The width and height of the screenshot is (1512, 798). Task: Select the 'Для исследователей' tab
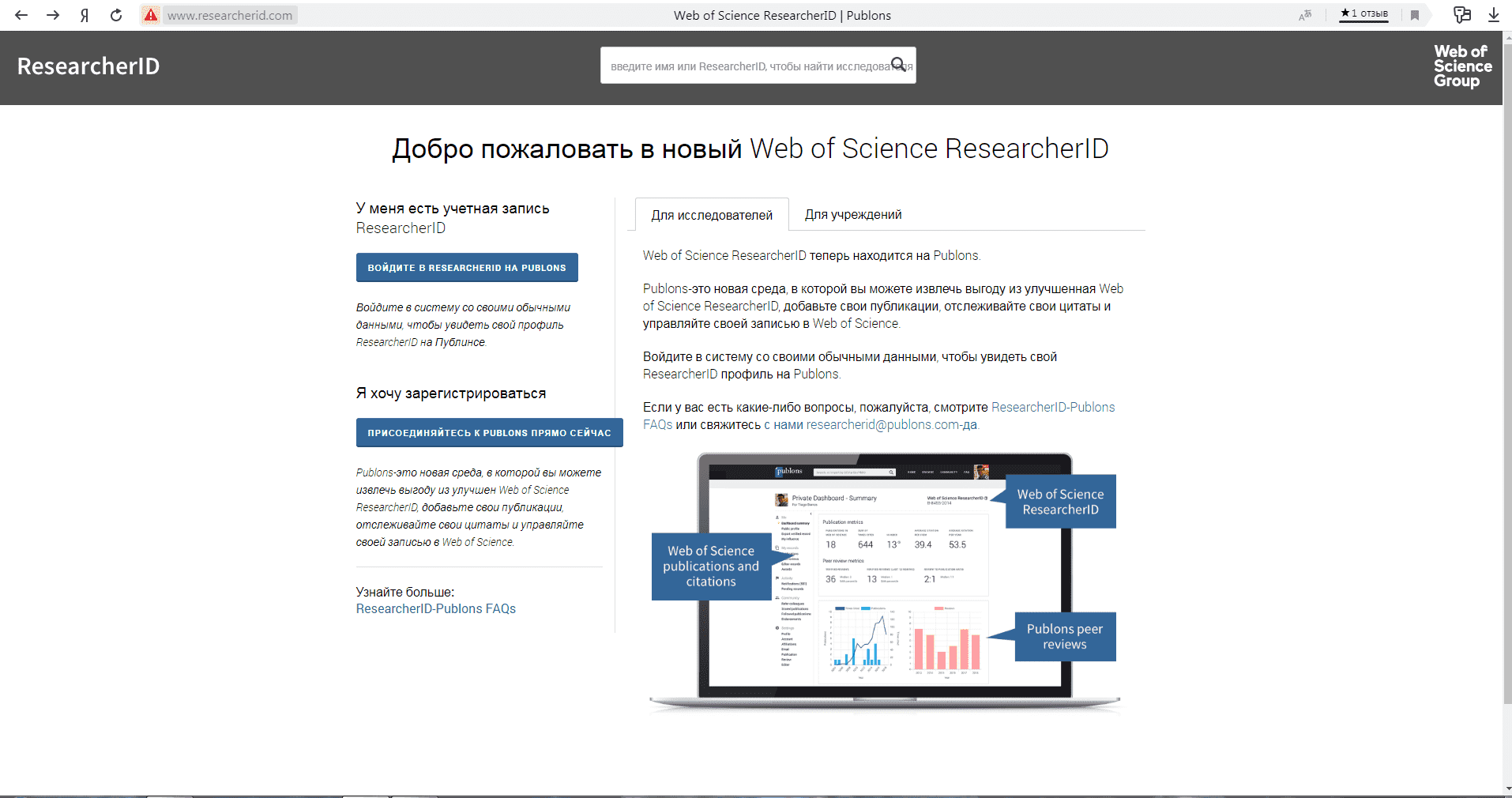point(710,214)
